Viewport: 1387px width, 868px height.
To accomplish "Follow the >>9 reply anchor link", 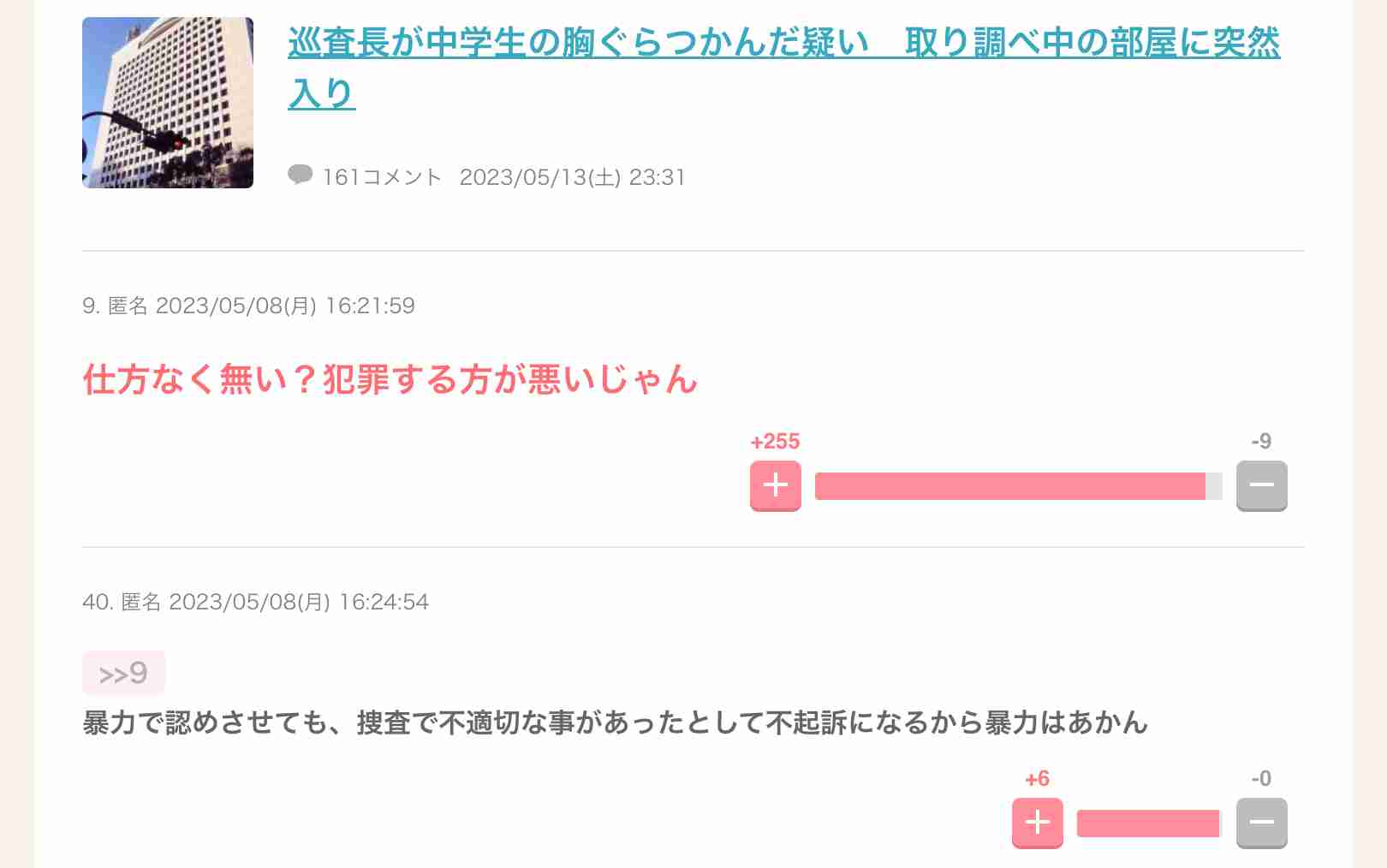I will point(123,674).
